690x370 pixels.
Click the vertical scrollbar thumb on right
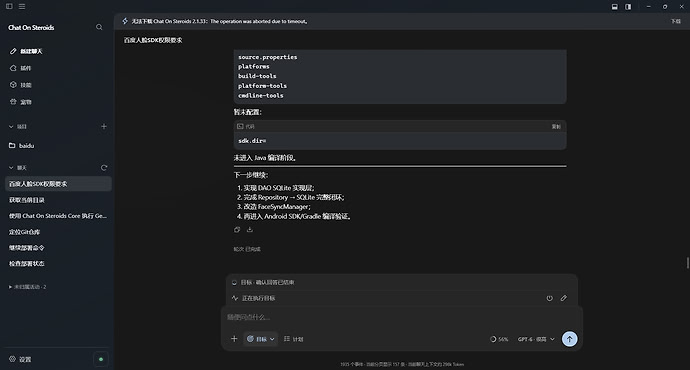(687, 263)
